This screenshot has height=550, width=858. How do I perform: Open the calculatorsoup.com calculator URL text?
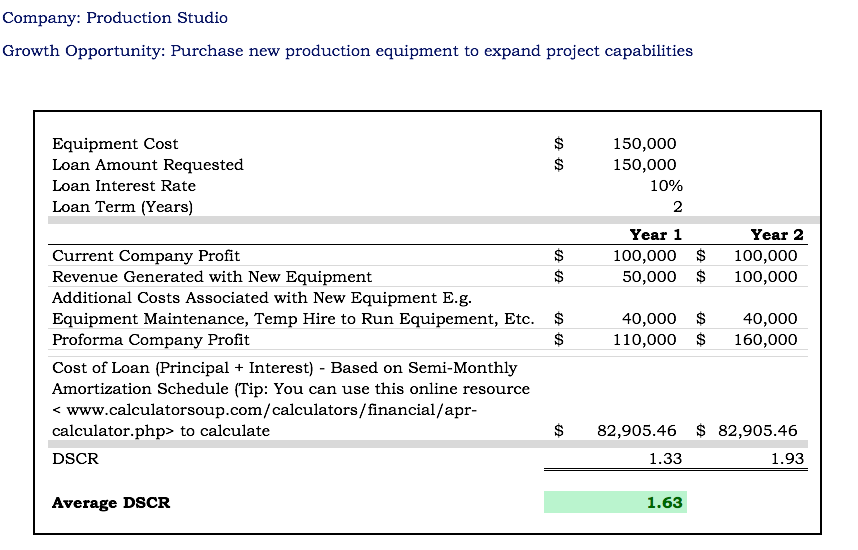point(264,420)
